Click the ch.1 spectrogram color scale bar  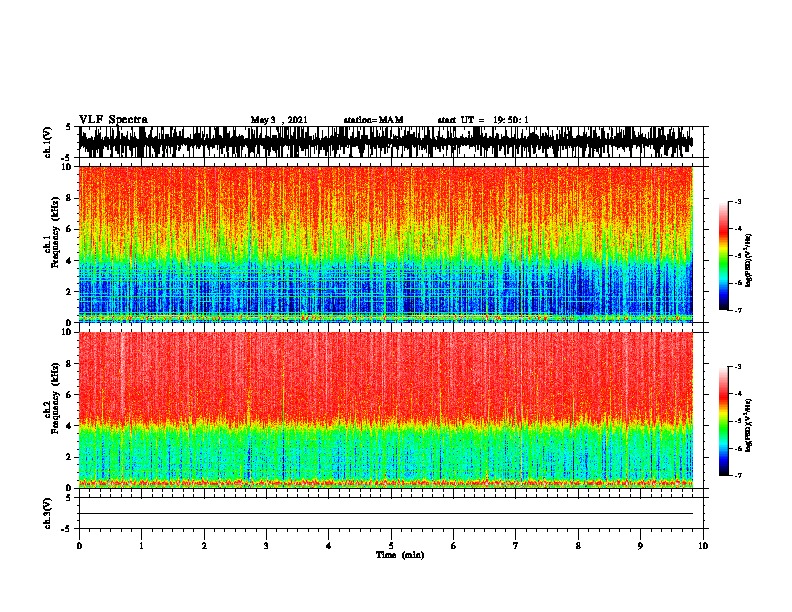click(x=724, y=256)
